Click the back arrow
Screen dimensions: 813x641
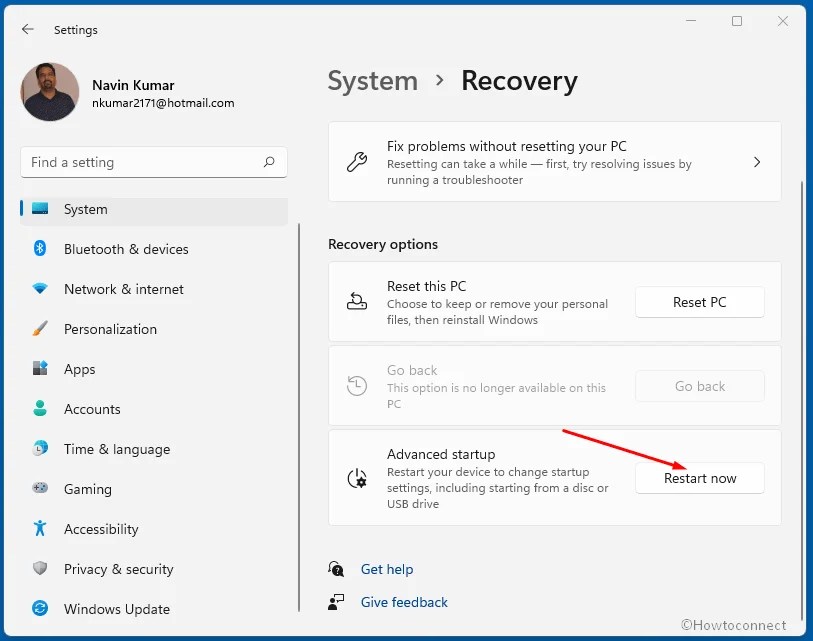click(28, 30)
